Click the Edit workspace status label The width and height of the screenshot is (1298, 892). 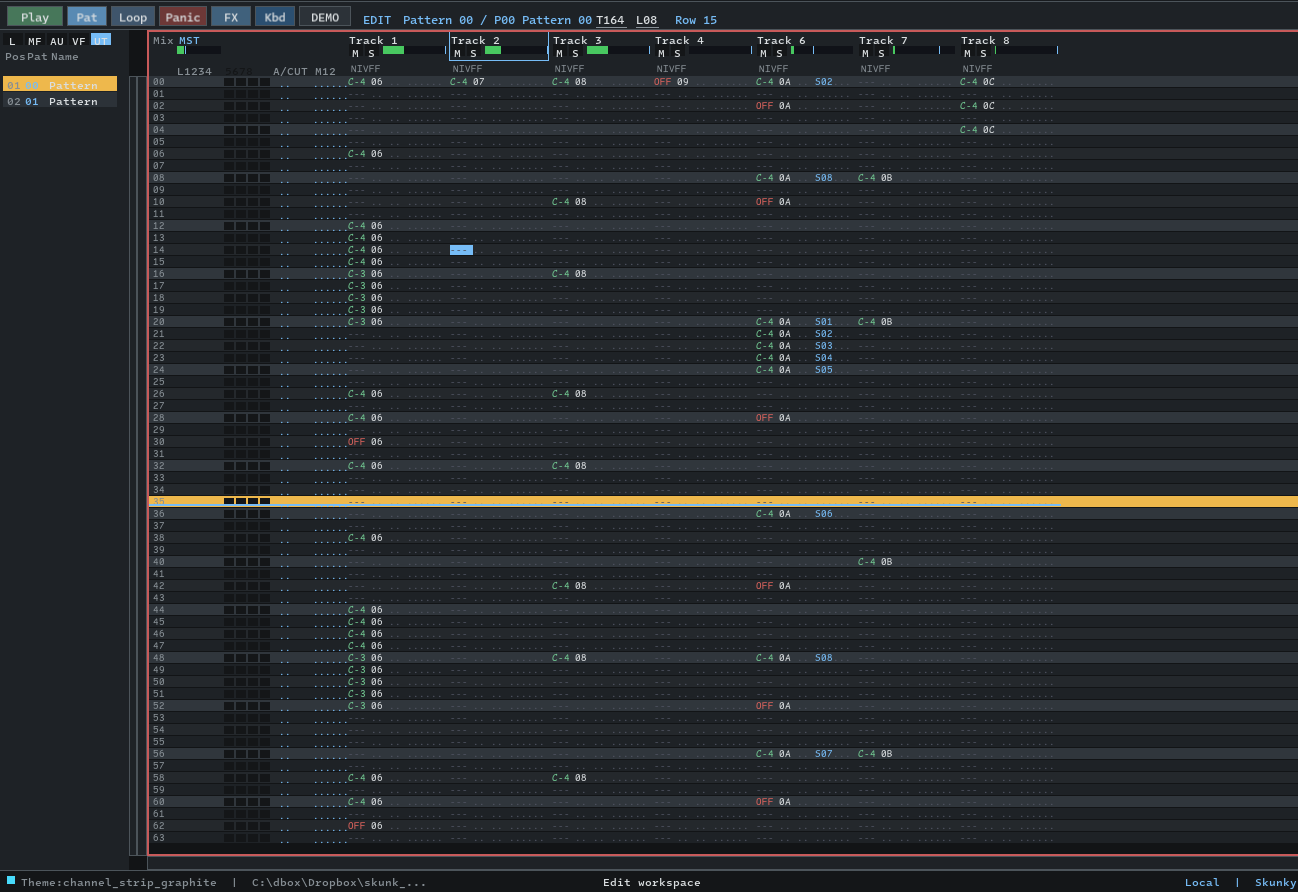(652, 882)
